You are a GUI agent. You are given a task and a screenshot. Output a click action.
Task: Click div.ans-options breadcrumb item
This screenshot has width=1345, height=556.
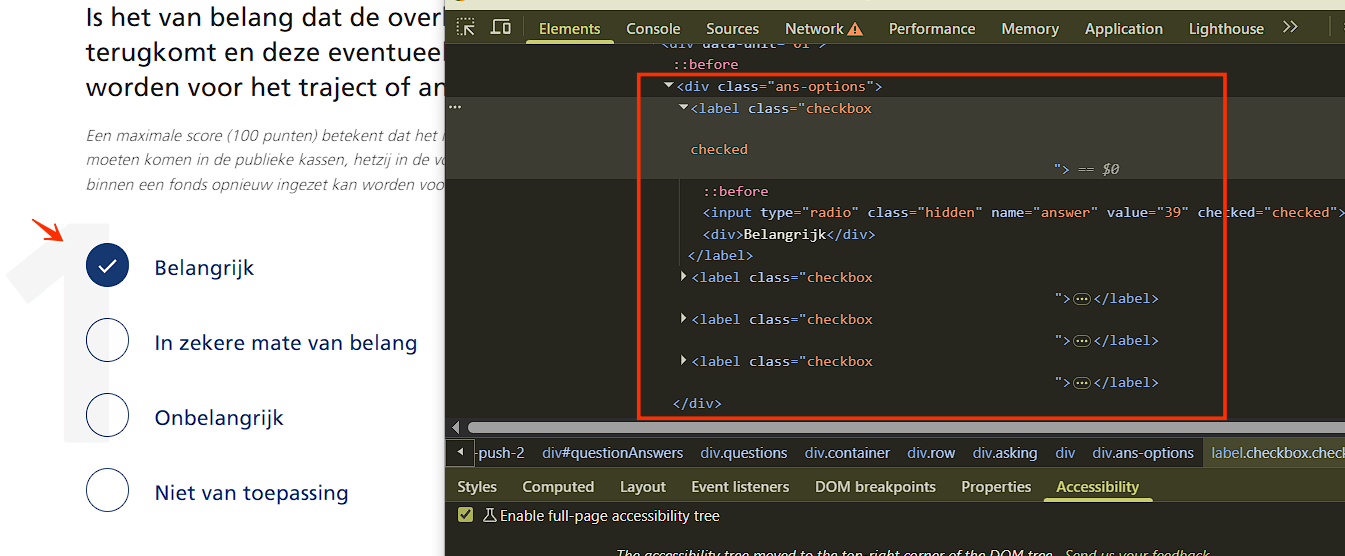click(x=1143, y=453)
